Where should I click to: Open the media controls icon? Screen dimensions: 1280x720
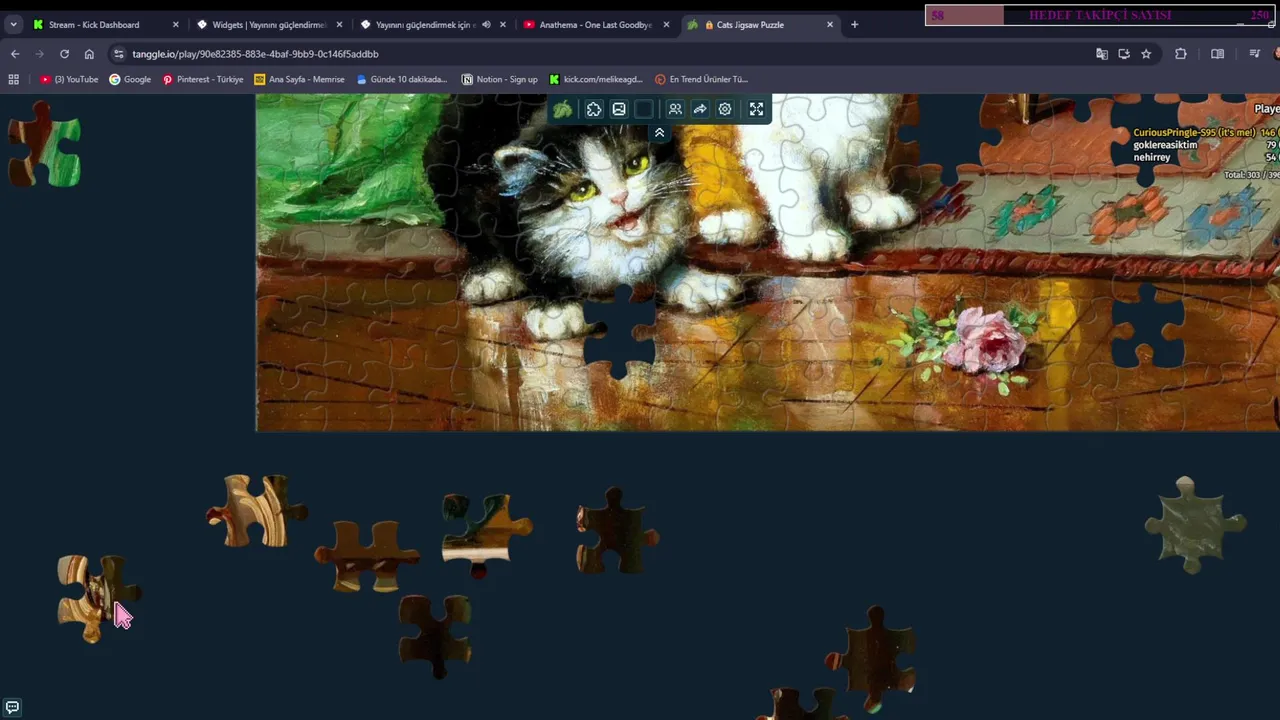1255,54
